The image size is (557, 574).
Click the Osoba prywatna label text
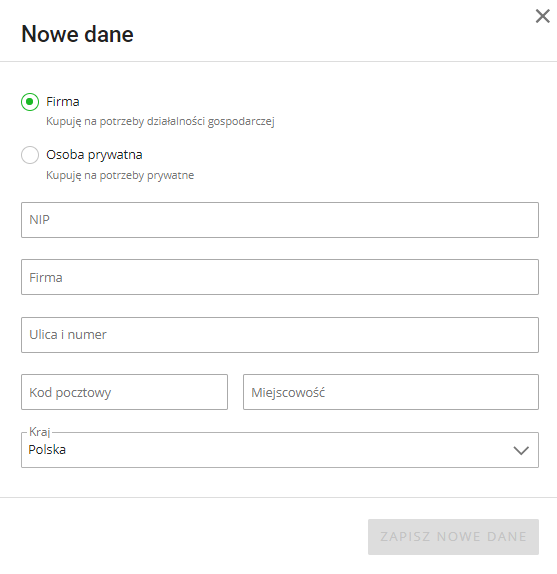pyautogui.click(x=94, y=155)
